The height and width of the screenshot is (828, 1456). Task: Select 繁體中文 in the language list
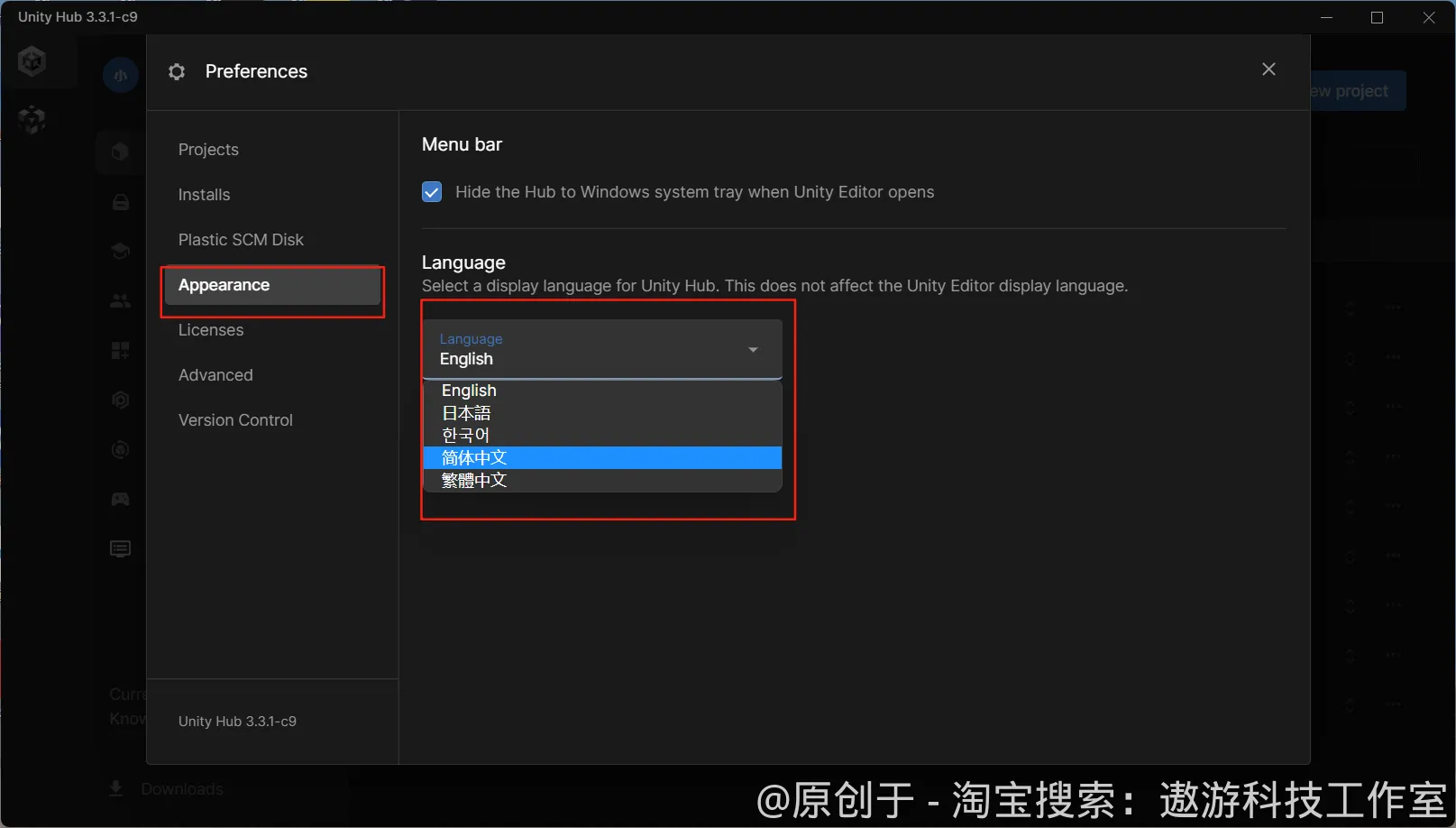tap(474, 481)
